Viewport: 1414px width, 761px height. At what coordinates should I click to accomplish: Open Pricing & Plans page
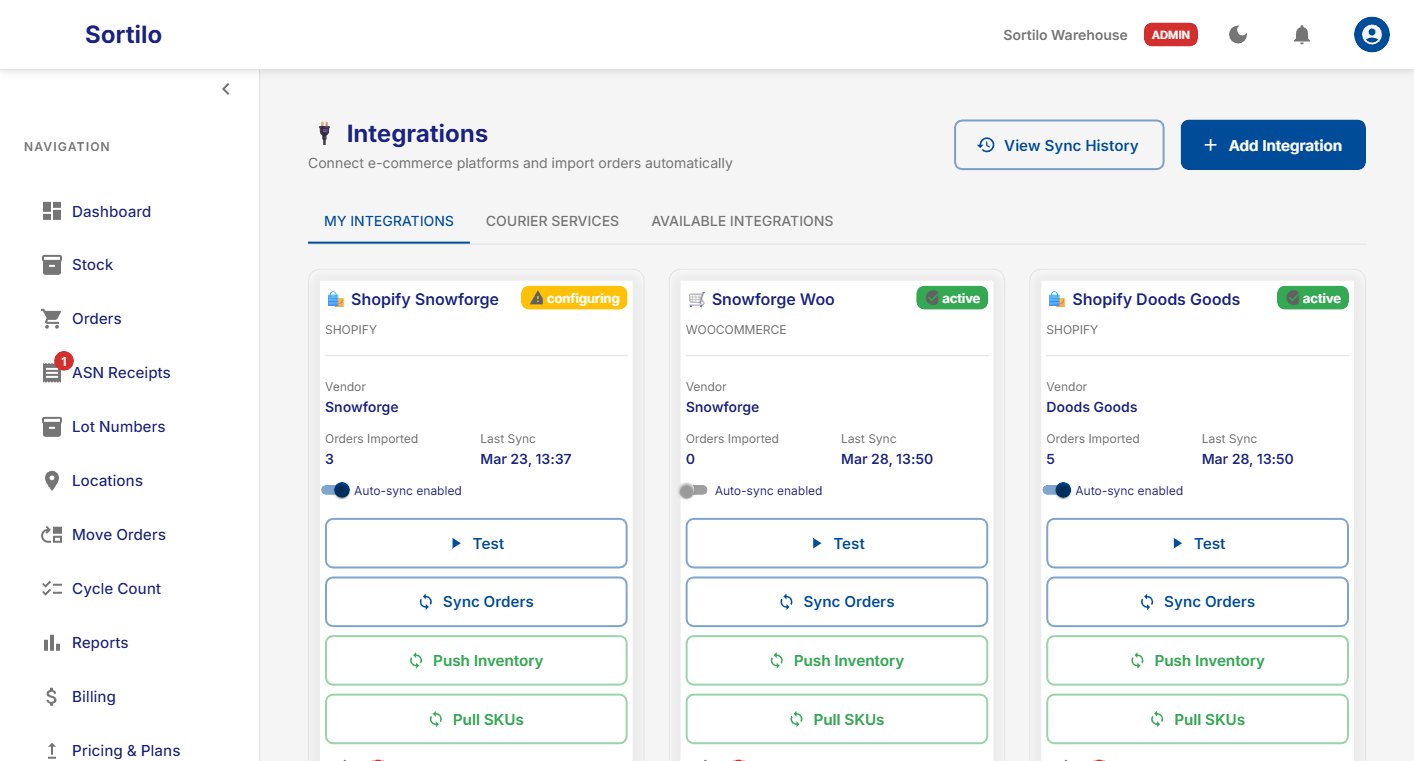pyautogui.click(x=126, y=751)
